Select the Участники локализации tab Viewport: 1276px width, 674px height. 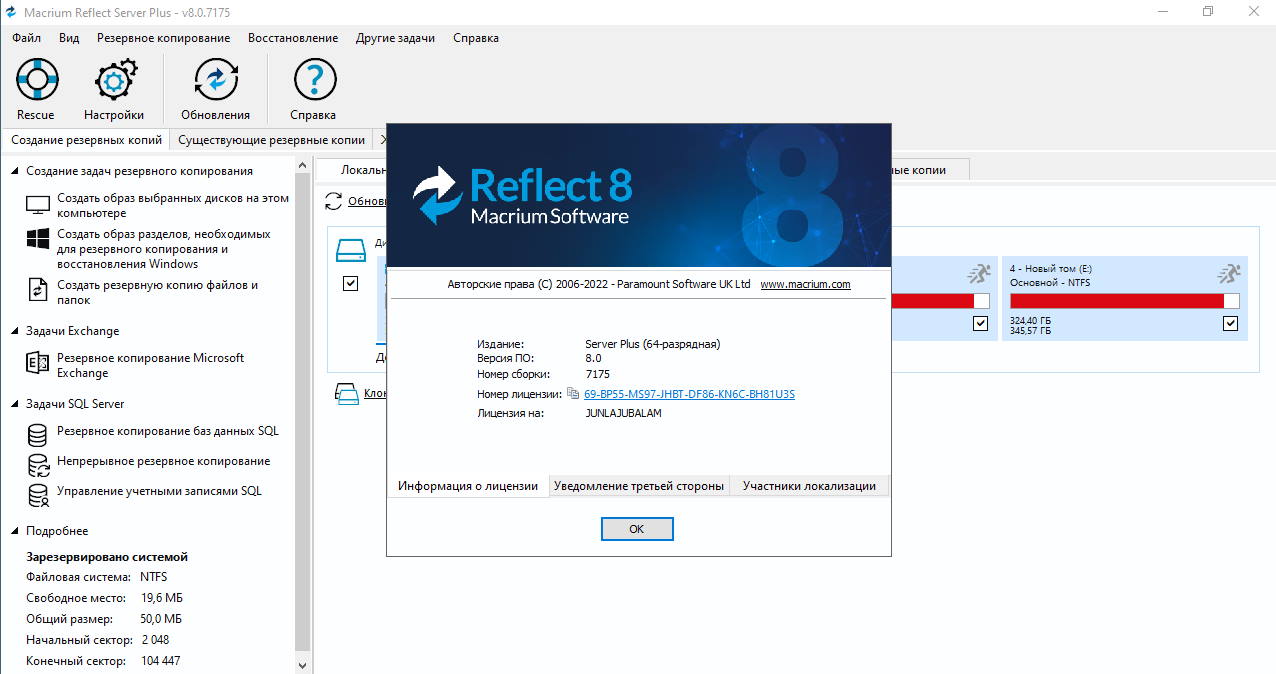(809, 486)
